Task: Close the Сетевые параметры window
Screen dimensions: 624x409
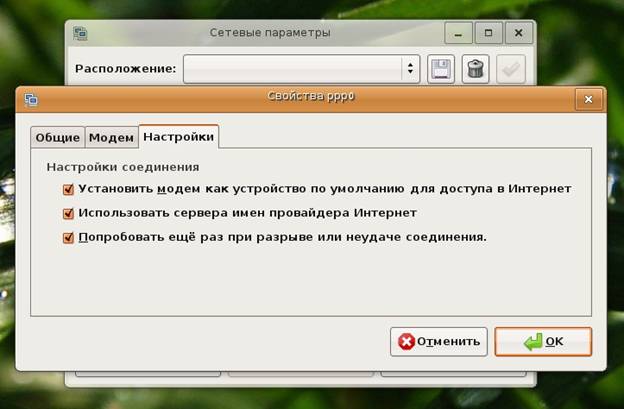Action: pos(519,33)
